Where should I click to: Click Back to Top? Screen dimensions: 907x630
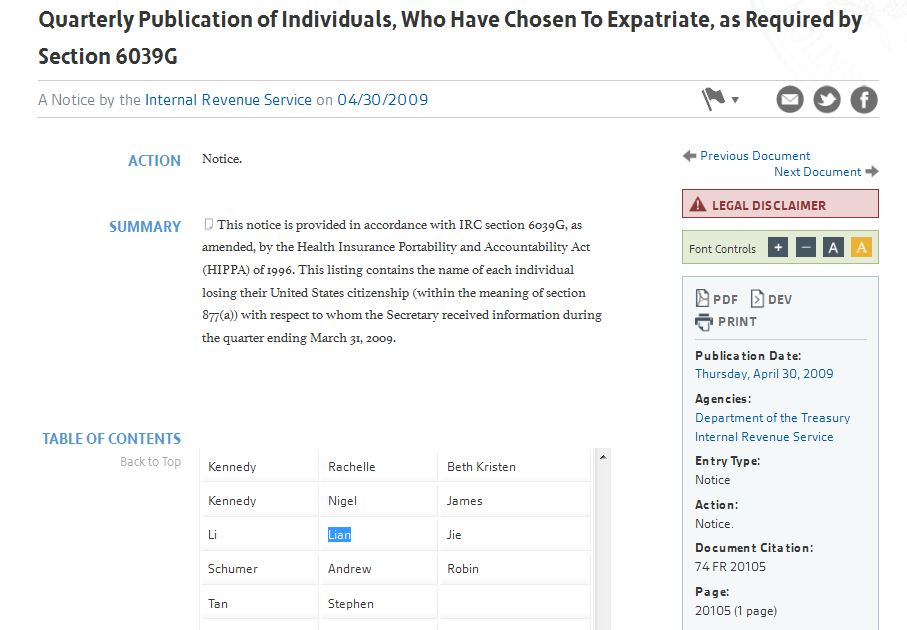tap(150, 462)
